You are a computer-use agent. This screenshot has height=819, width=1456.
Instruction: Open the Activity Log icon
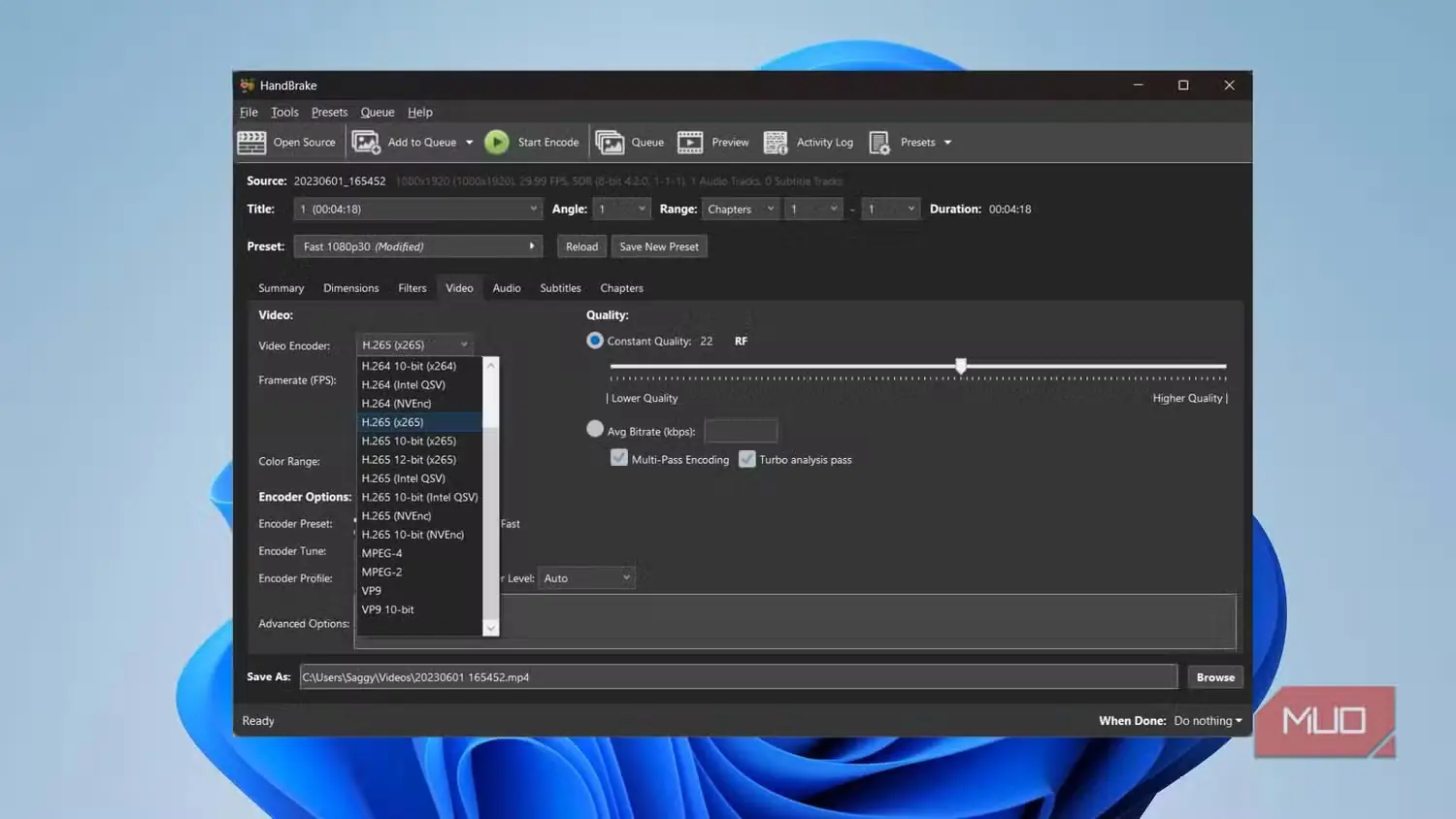[x=776, y=143]
